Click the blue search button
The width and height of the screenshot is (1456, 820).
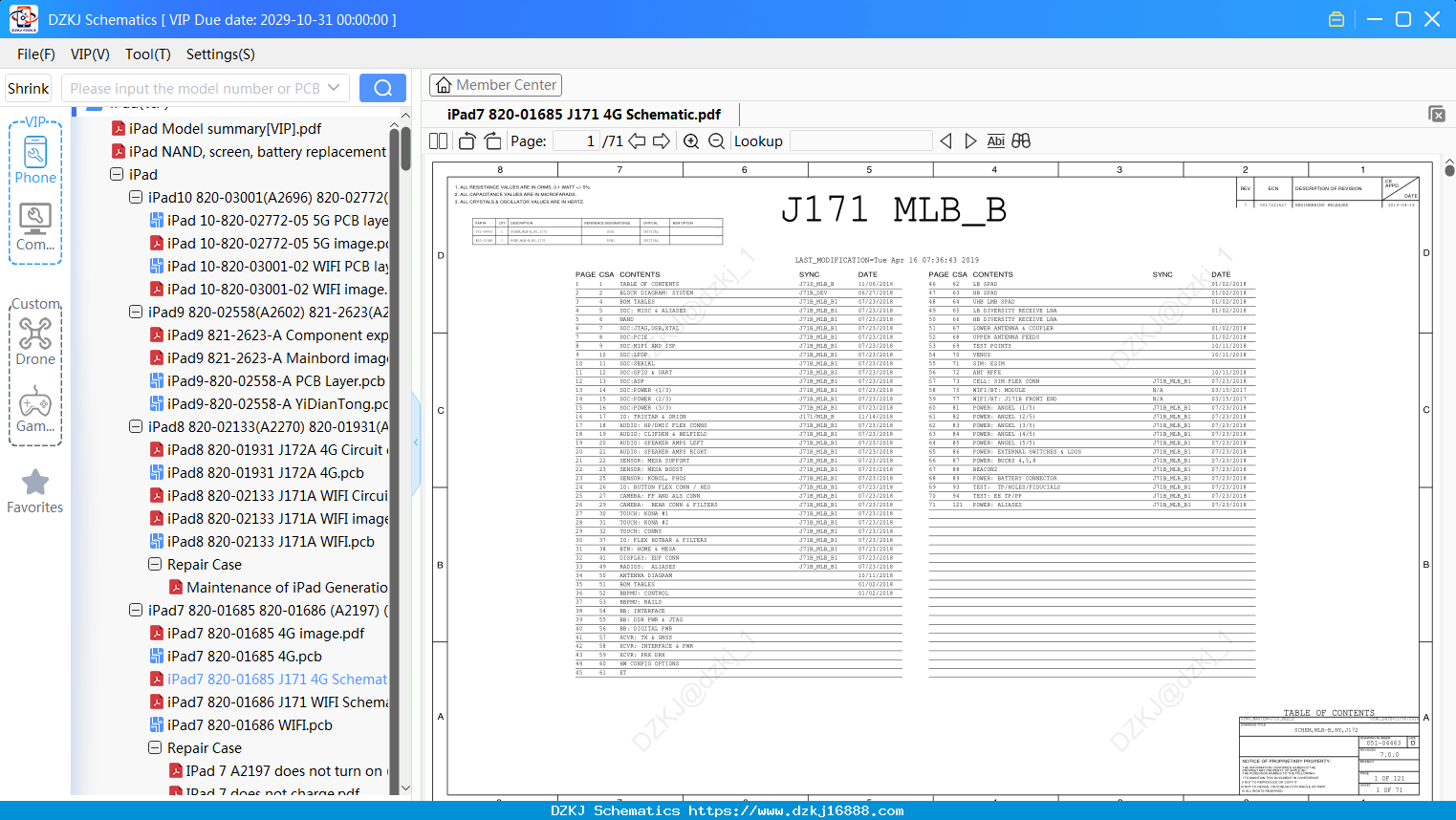pos(382,88)
